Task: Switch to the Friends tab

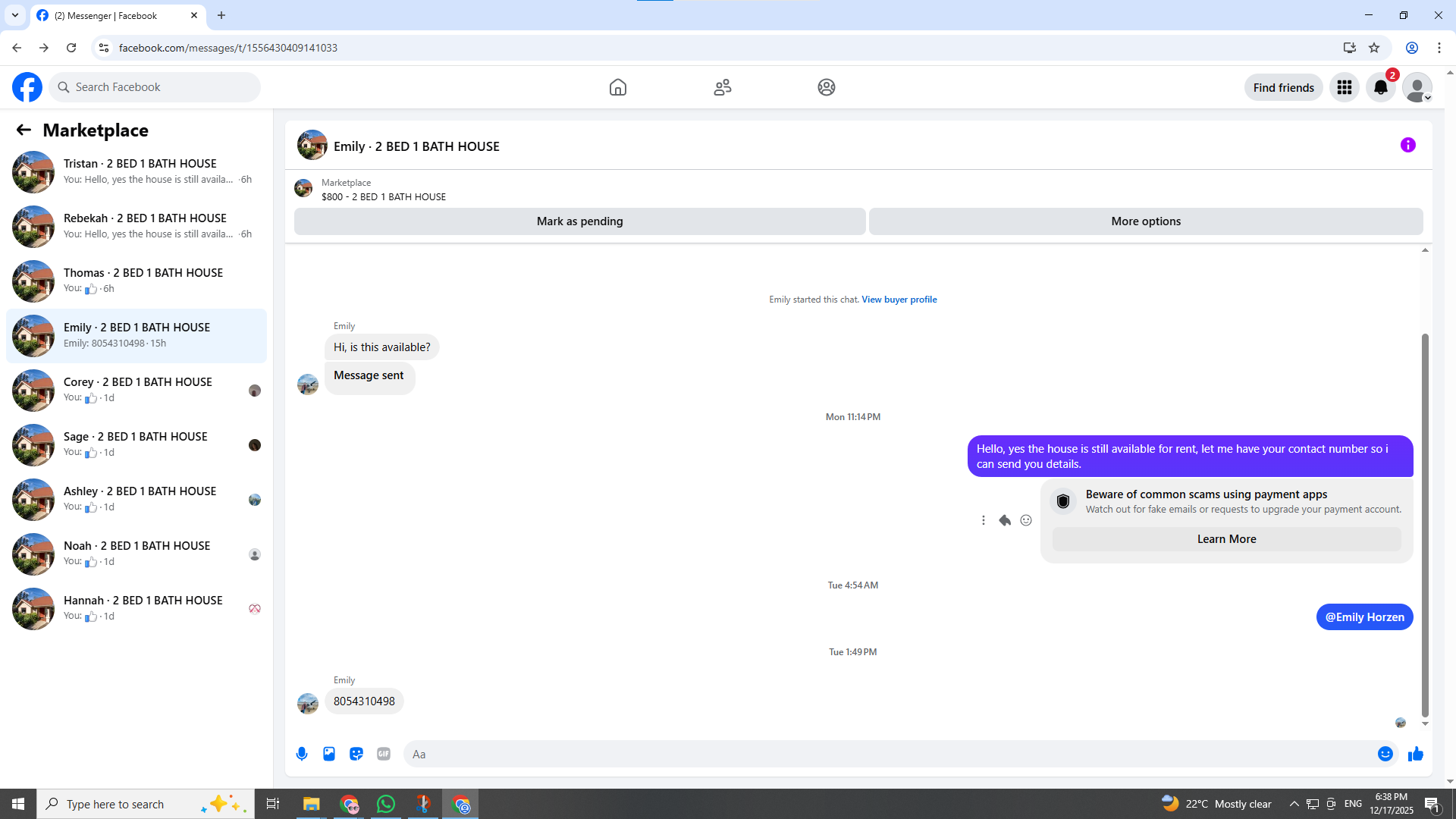Action: coord(722,87)
